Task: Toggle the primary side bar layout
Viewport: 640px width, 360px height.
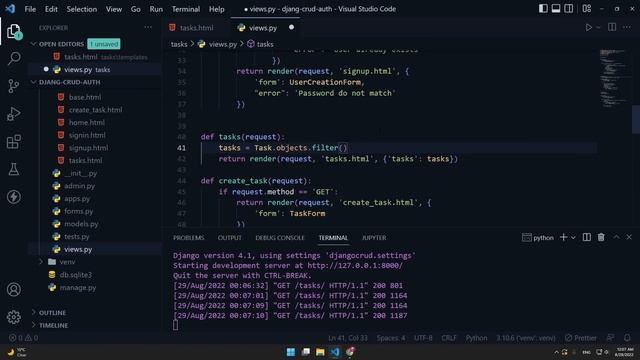Action: click(x=543, y=9)
